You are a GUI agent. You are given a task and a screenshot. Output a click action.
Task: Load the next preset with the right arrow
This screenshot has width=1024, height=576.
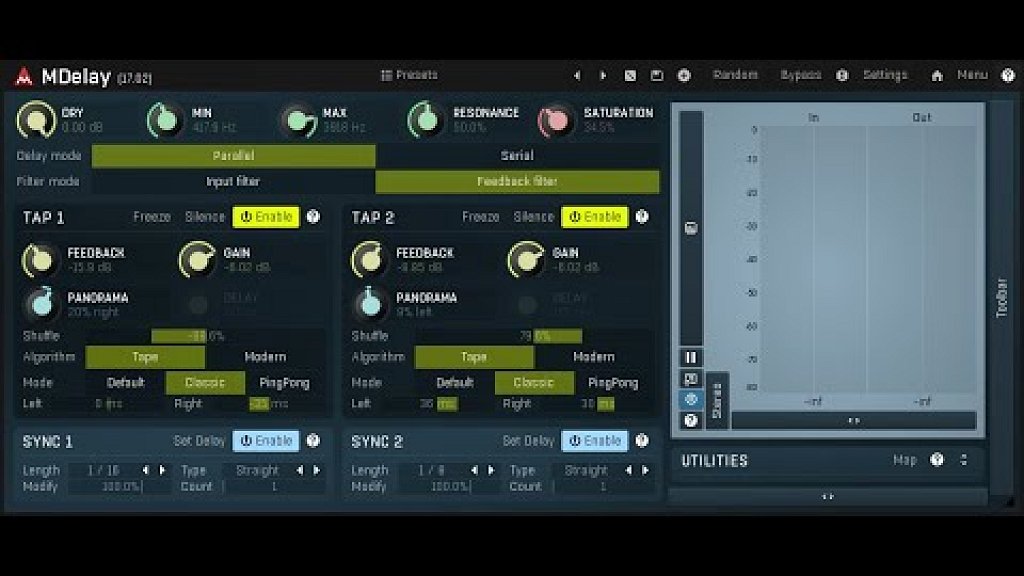click(x=602, y=75)
